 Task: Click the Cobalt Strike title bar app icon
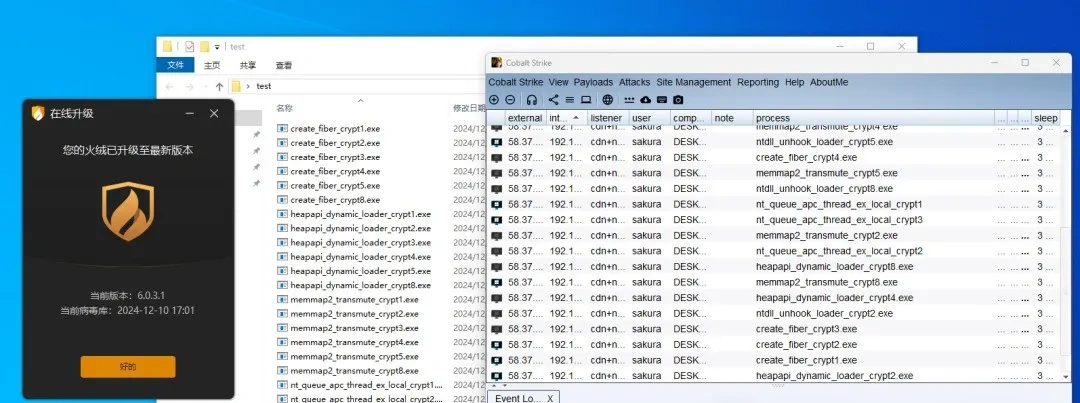click(x=496, y=63)
